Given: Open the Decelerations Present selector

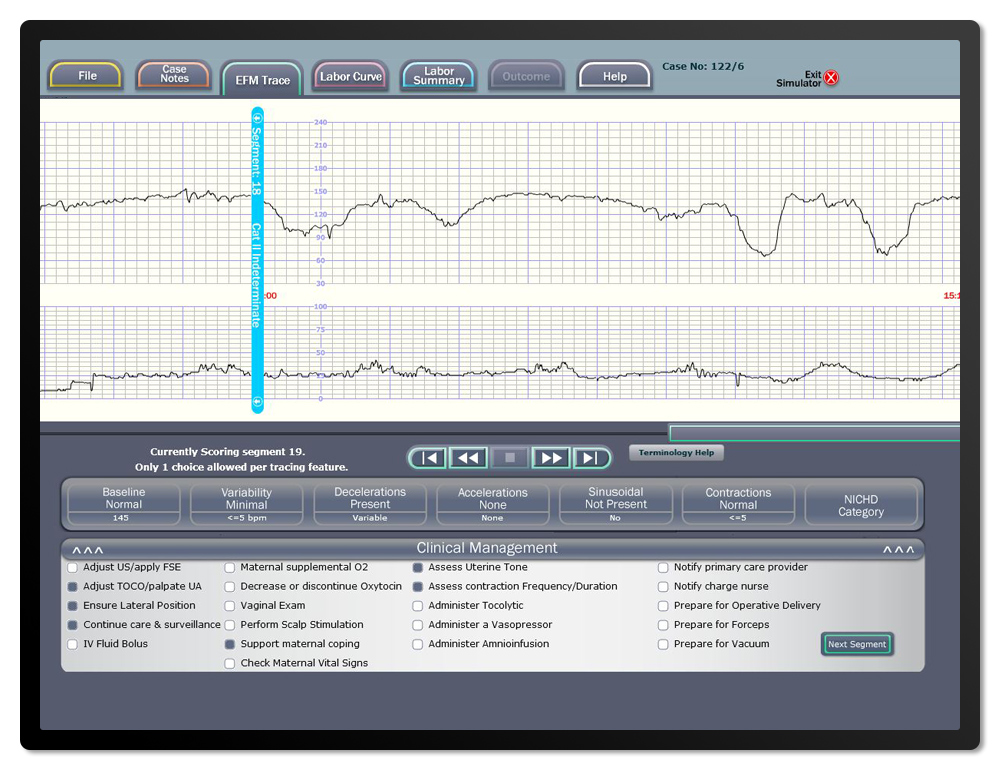Looking at the screenshot, I should click(370, 504).
